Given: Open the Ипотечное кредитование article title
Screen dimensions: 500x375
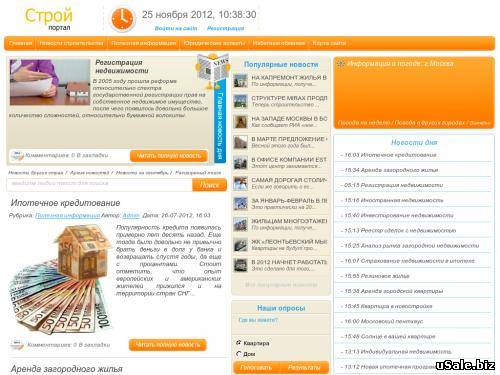Looking at the screenshot, I should [x=65, y=203].
